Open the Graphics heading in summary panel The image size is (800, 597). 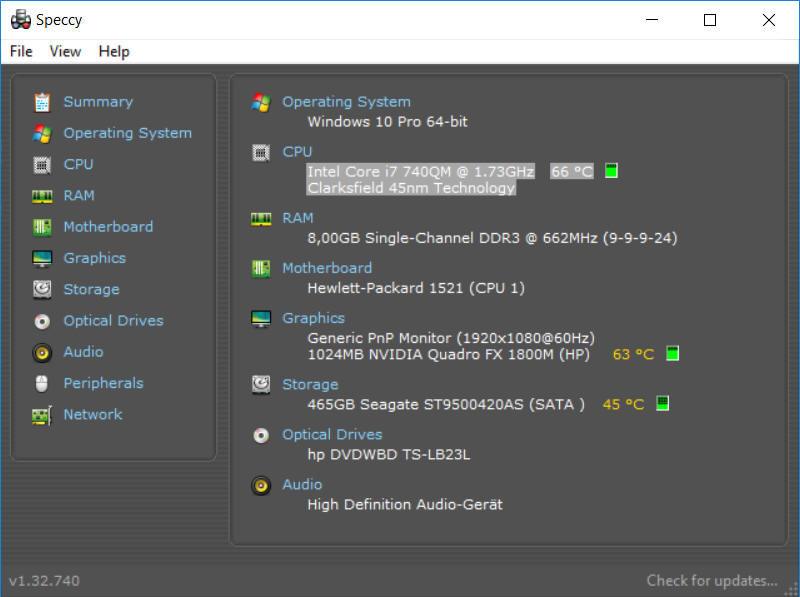(313, 318)
